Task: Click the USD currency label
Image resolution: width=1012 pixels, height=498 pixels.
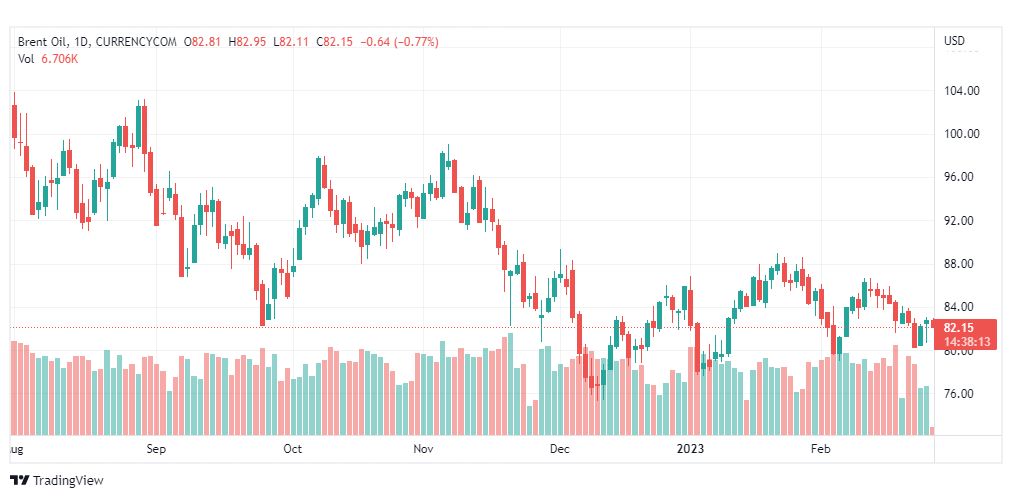Action: click(954, 41)
